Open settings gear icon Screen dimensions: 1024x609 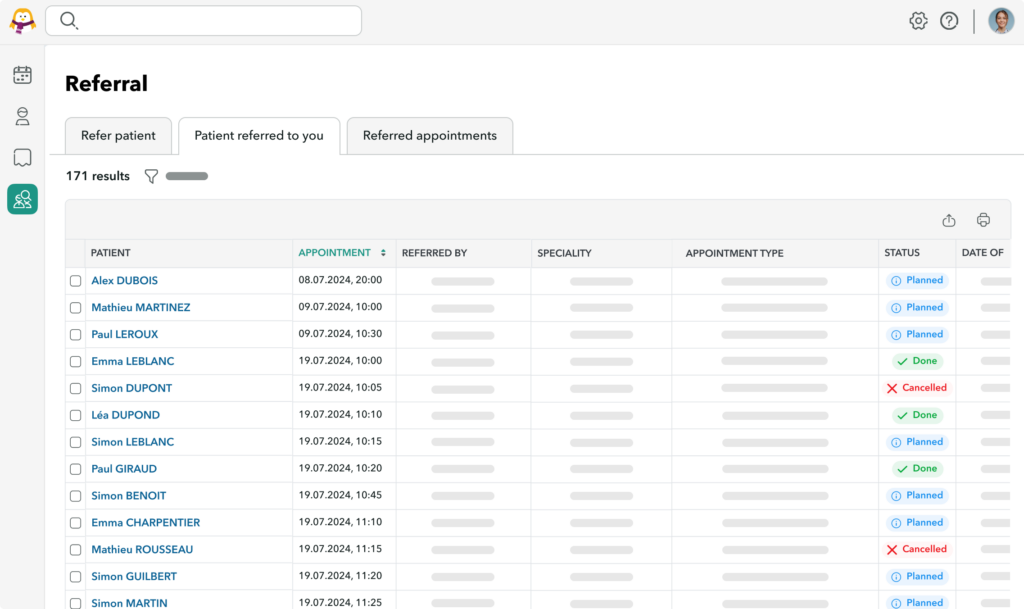coord(918,21)
